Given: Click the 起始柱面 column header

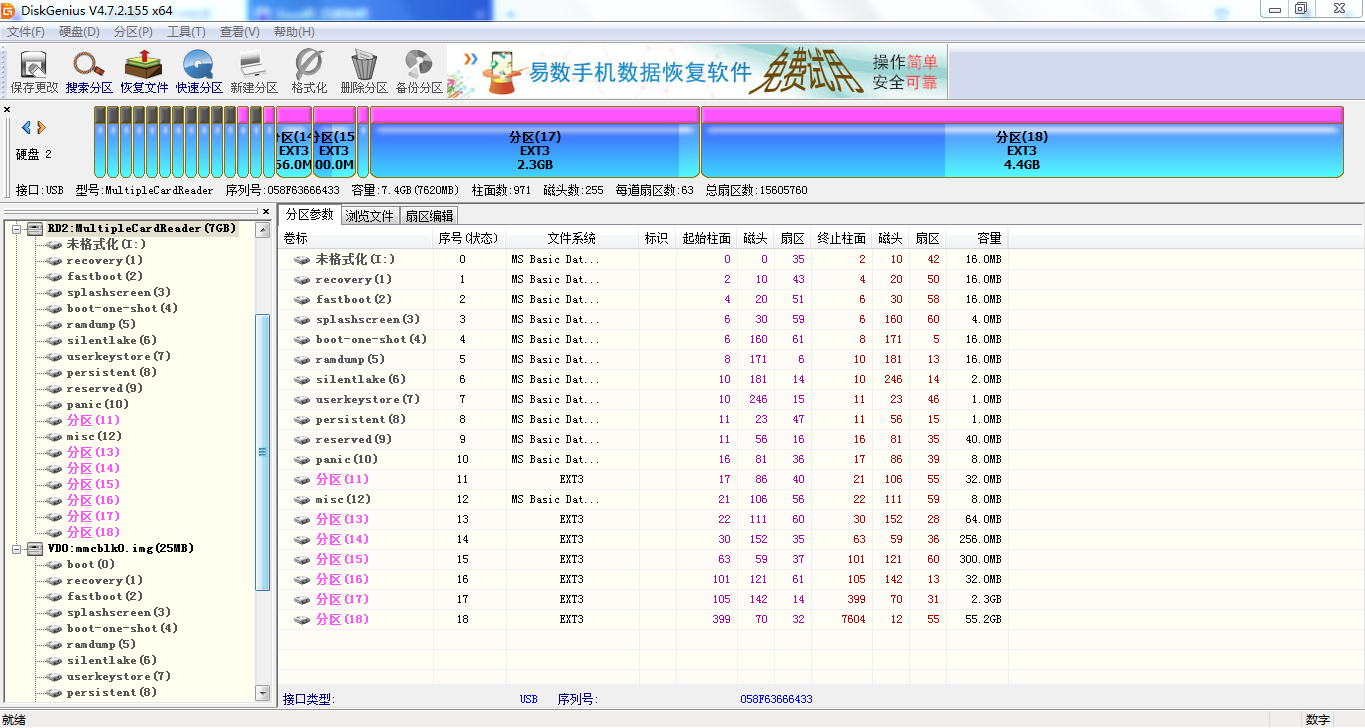Looking at the screenshot, I should click(x=706, y=238).
